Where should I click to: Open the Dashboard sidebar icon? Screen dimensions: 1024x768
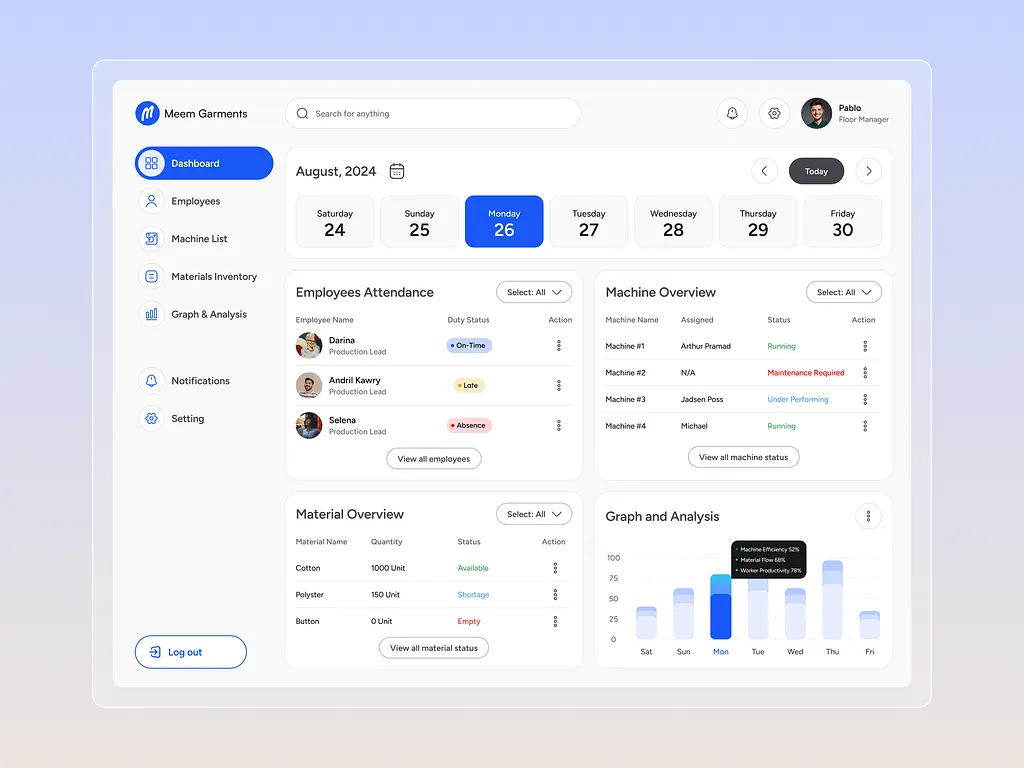[x=150, y=163]
